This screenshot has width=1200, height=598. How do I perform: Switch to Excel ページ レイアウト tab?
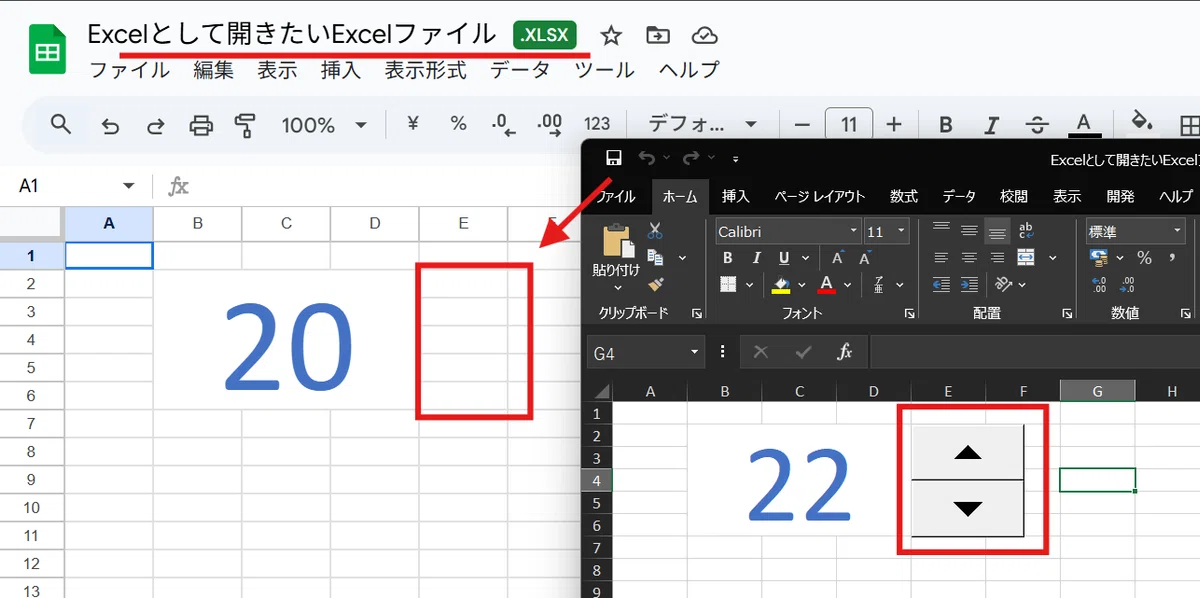pos(819,196)
